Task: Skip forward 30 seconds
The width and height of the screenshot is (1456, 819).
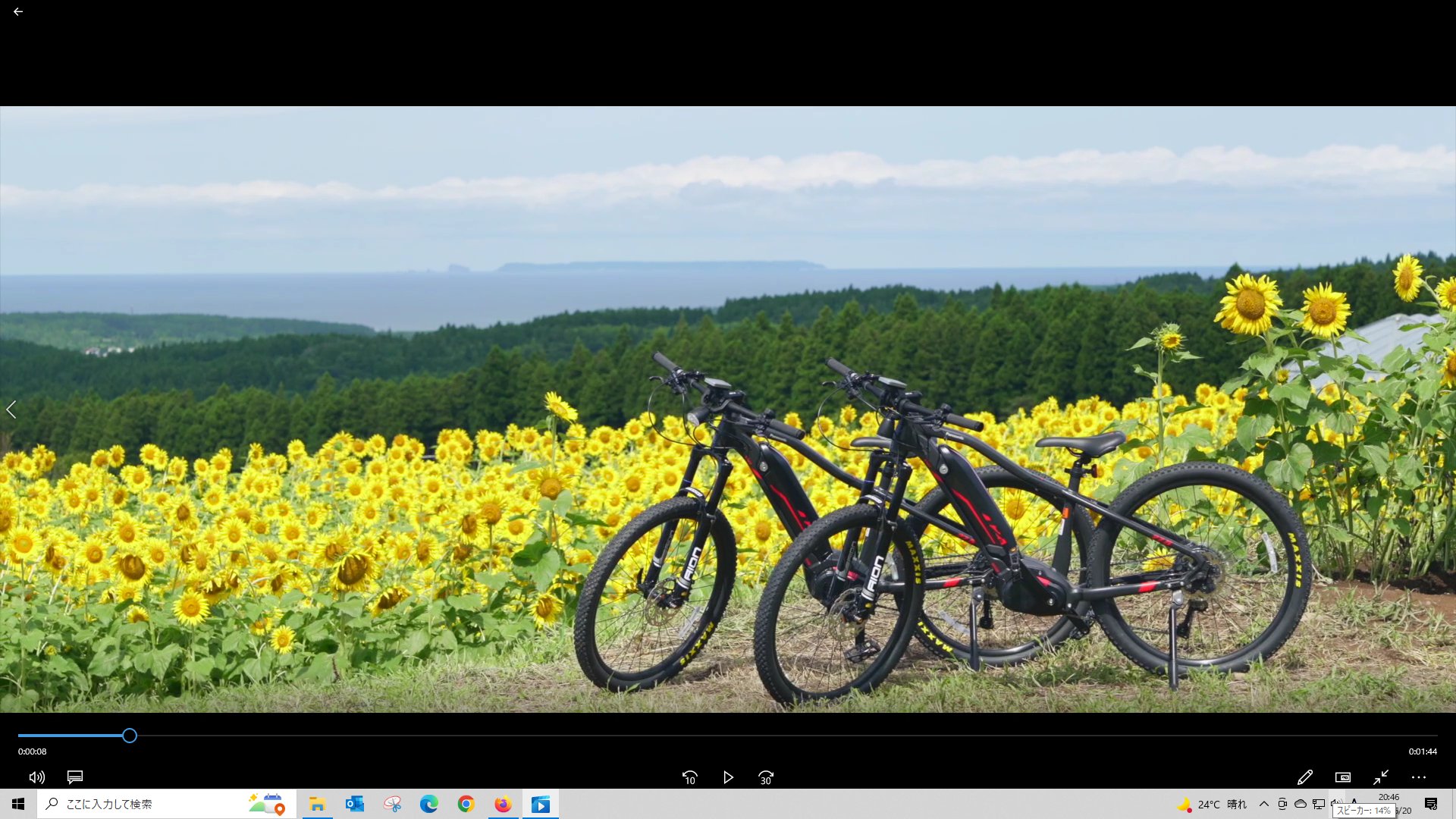Action: click(x=766, y=777)
